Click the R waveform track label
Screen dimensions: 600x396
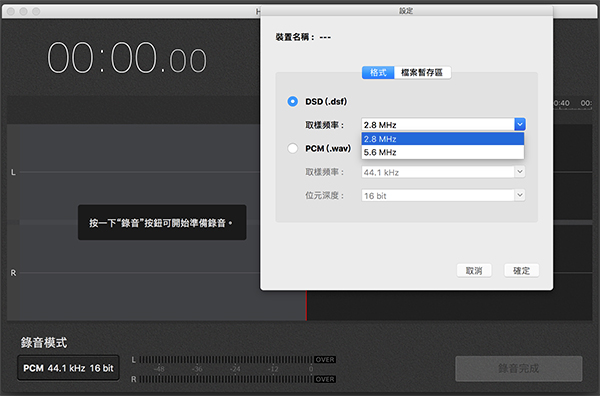pos(13,273)
